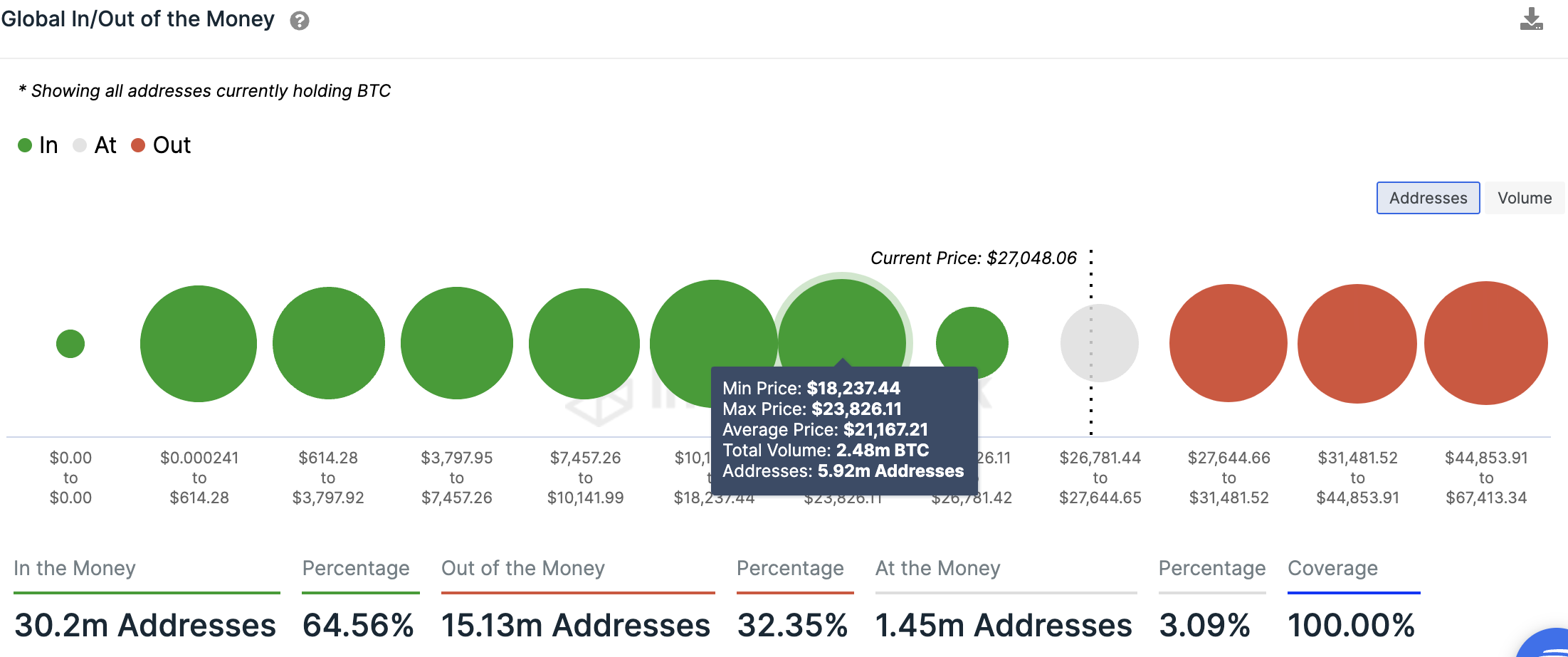
Task: Click the Coverage heading
Action: tap(1333, 568)
